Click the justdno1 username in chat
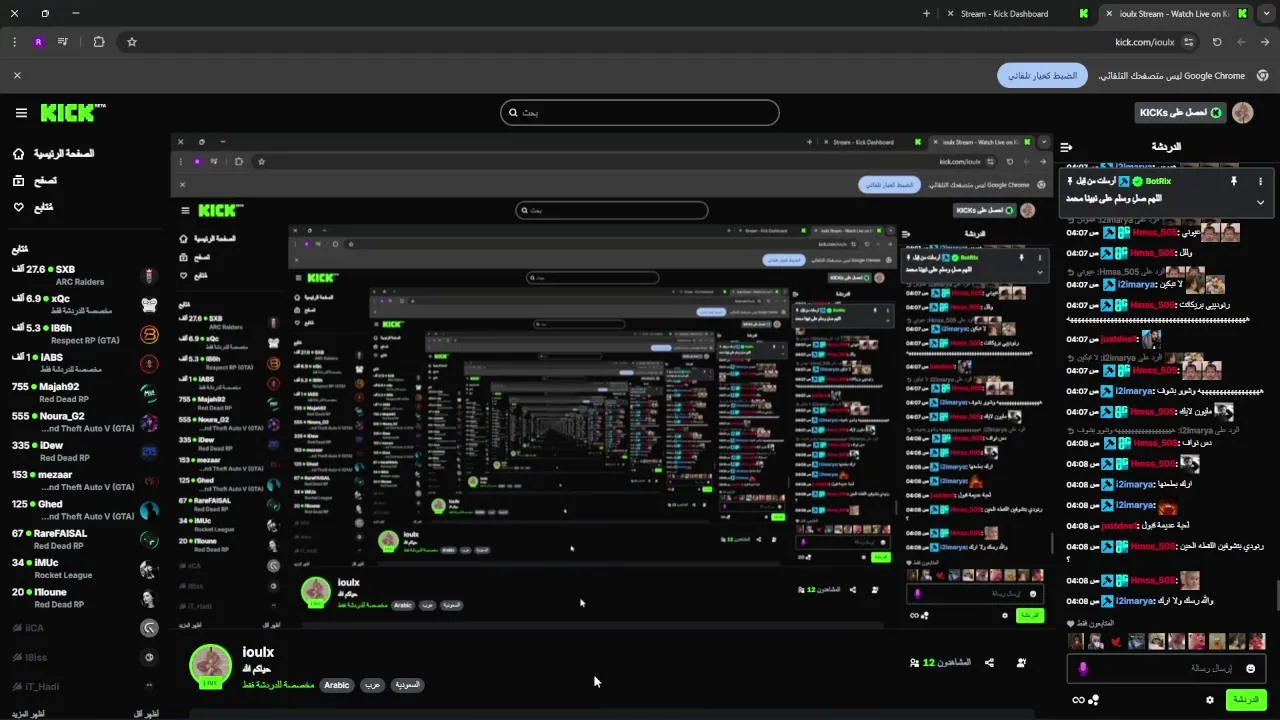Image resolution: width=1280 pixels, height=720 pixels. point(1118,340)
